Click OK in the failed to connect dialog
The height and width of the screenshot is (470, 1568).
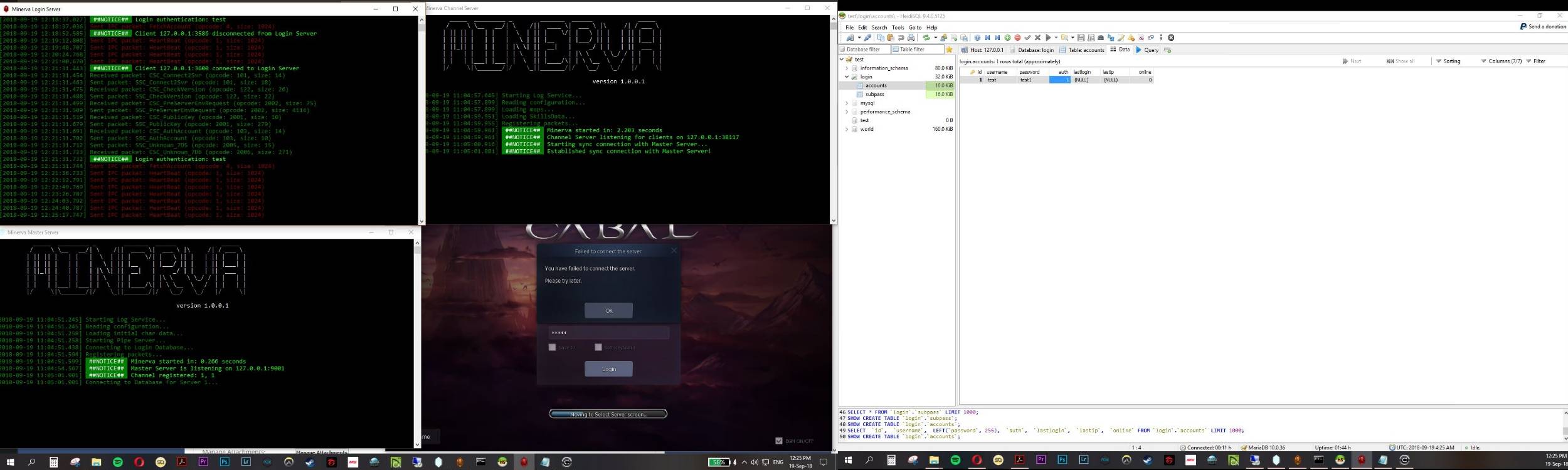point(608,310)
